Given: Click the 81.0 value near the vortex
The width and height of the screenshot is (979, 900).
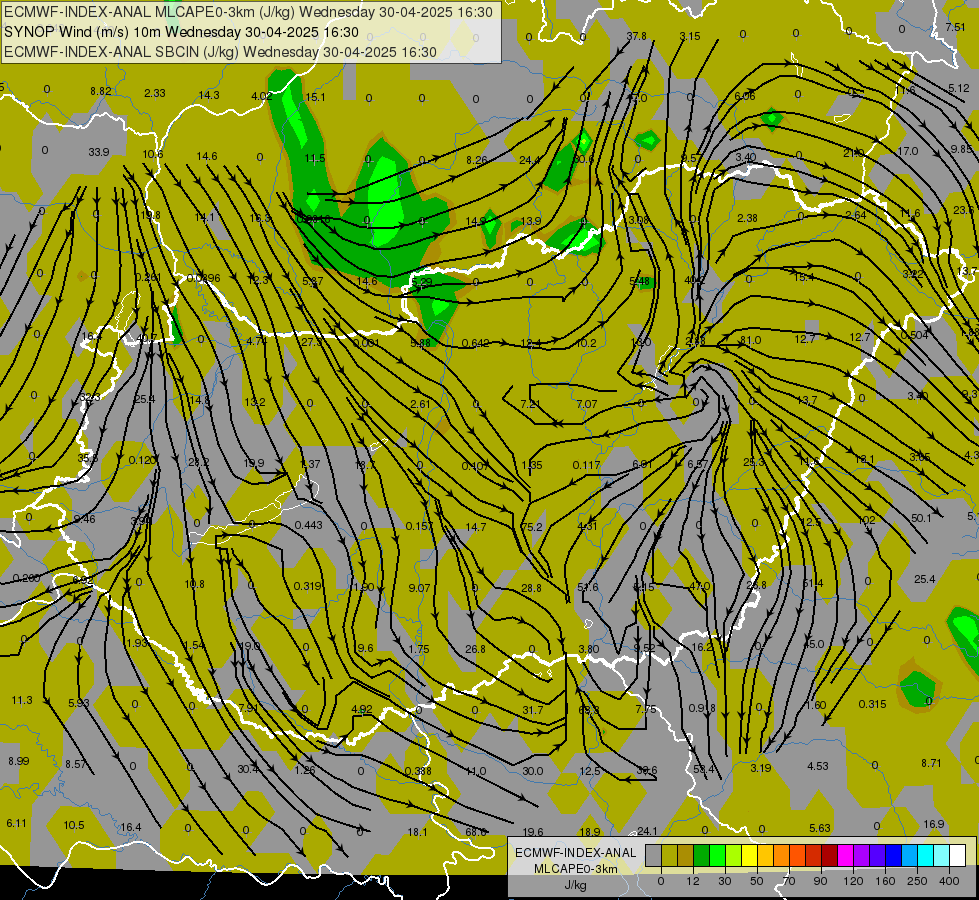Looking at the screenshot, I should coord(750,340).
